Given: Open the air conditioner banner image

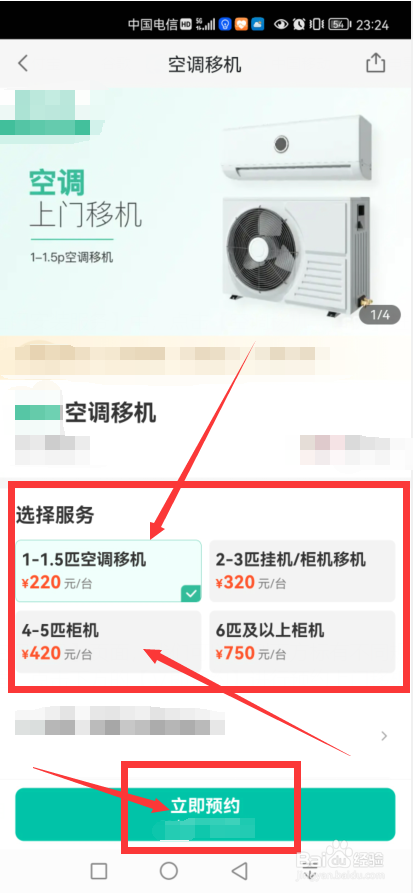Looking at the screenshot, I should coord(206,211).
